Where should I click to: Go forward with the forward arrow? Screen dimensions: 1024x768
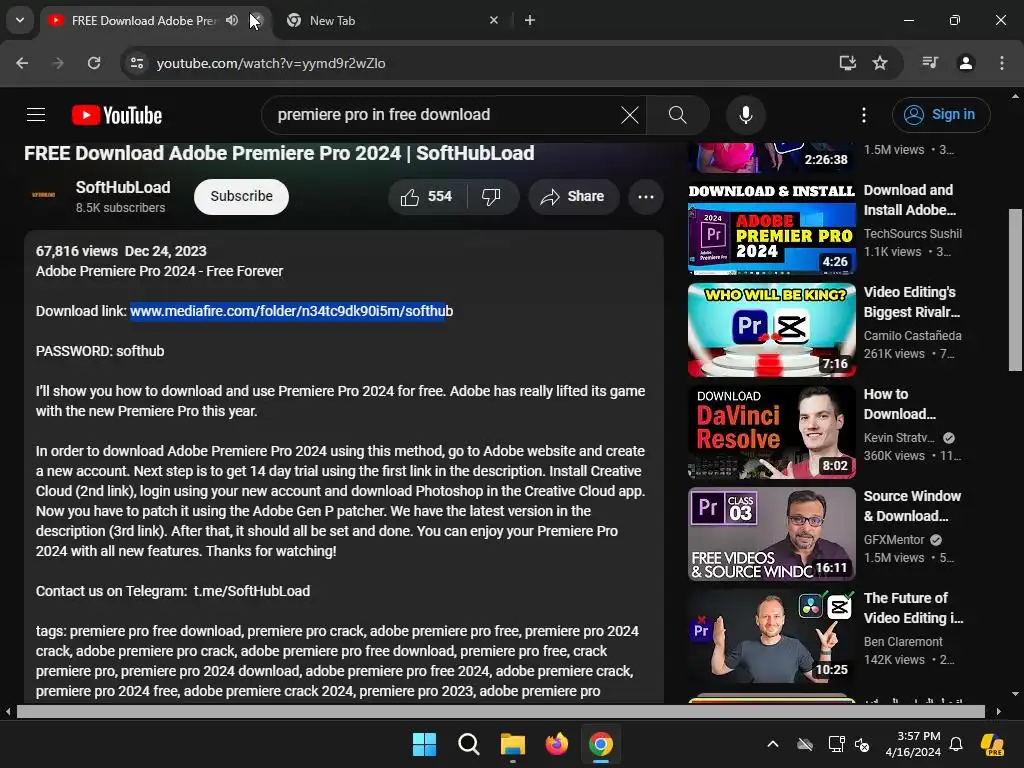(x=58, y=63)
